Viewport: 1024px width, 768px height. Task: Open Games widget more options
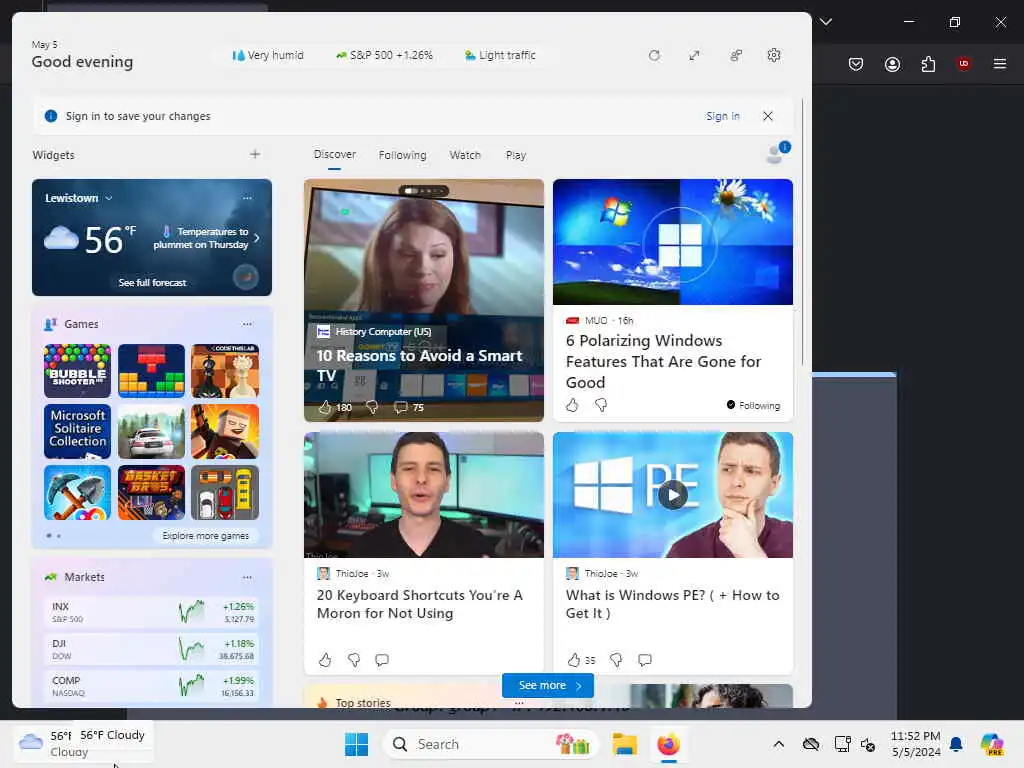[247, 324]
